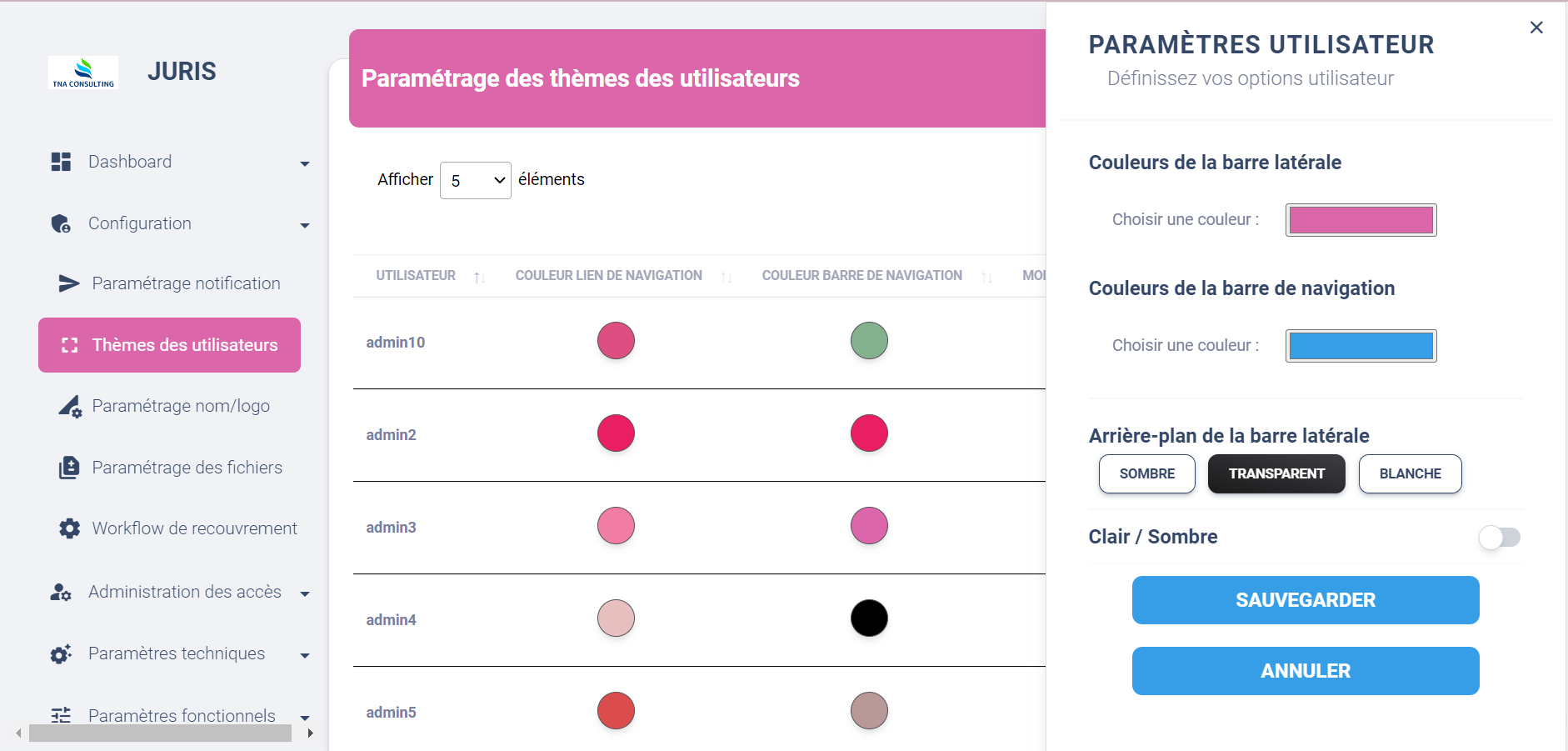Screen dimensions: 1568x751
Task: Open the sidebar color picker swatch
Action: point(1361,220)
